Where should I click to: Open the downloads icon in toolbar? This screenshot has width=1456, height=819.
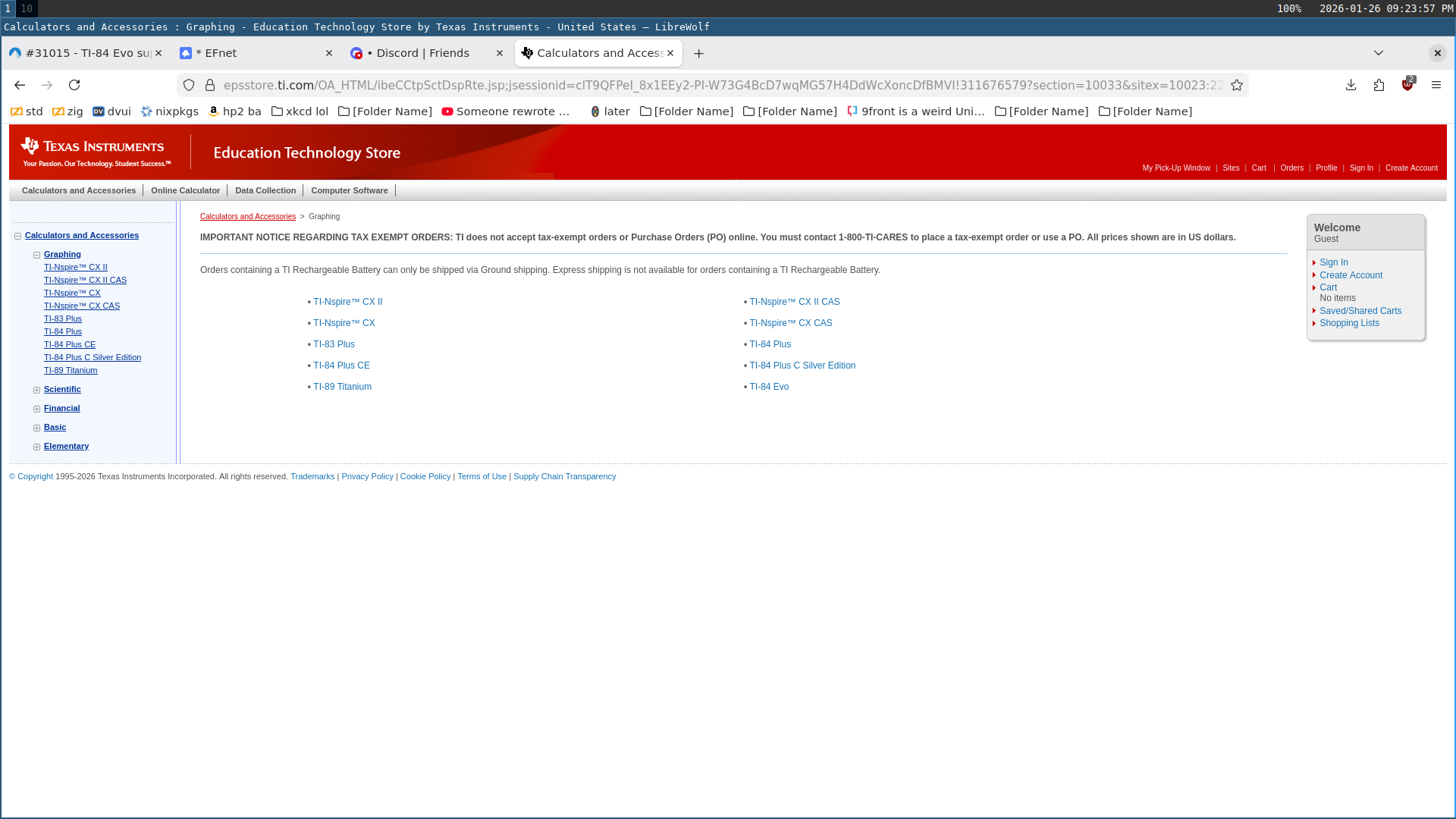1351,85
